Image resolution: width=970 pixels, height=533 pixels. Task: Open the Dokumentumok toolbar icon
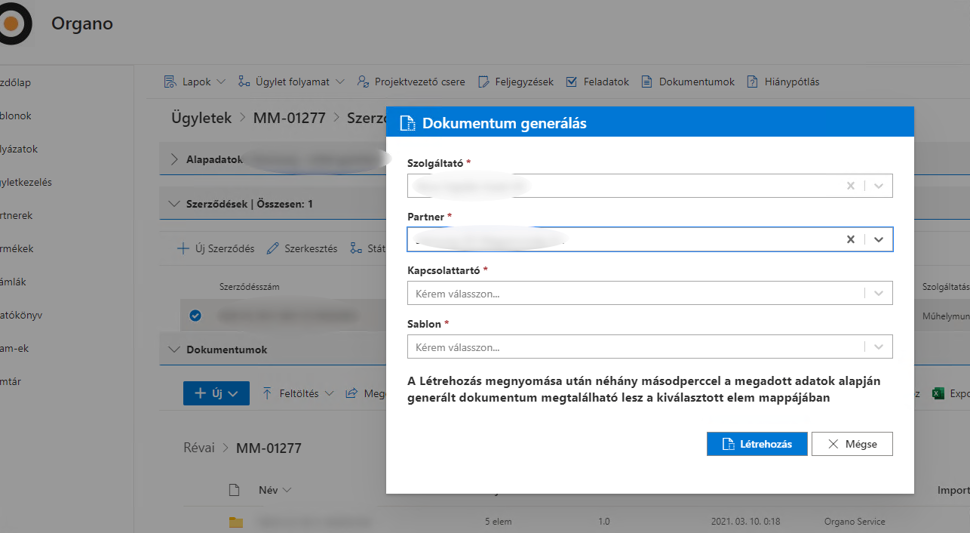(647, 82)
